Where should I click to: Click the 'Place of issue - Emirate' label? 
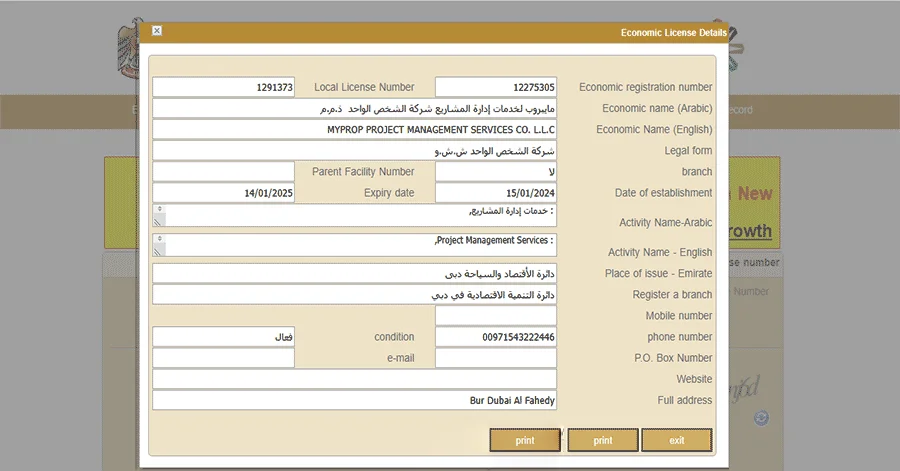click(x=658, y=274)
